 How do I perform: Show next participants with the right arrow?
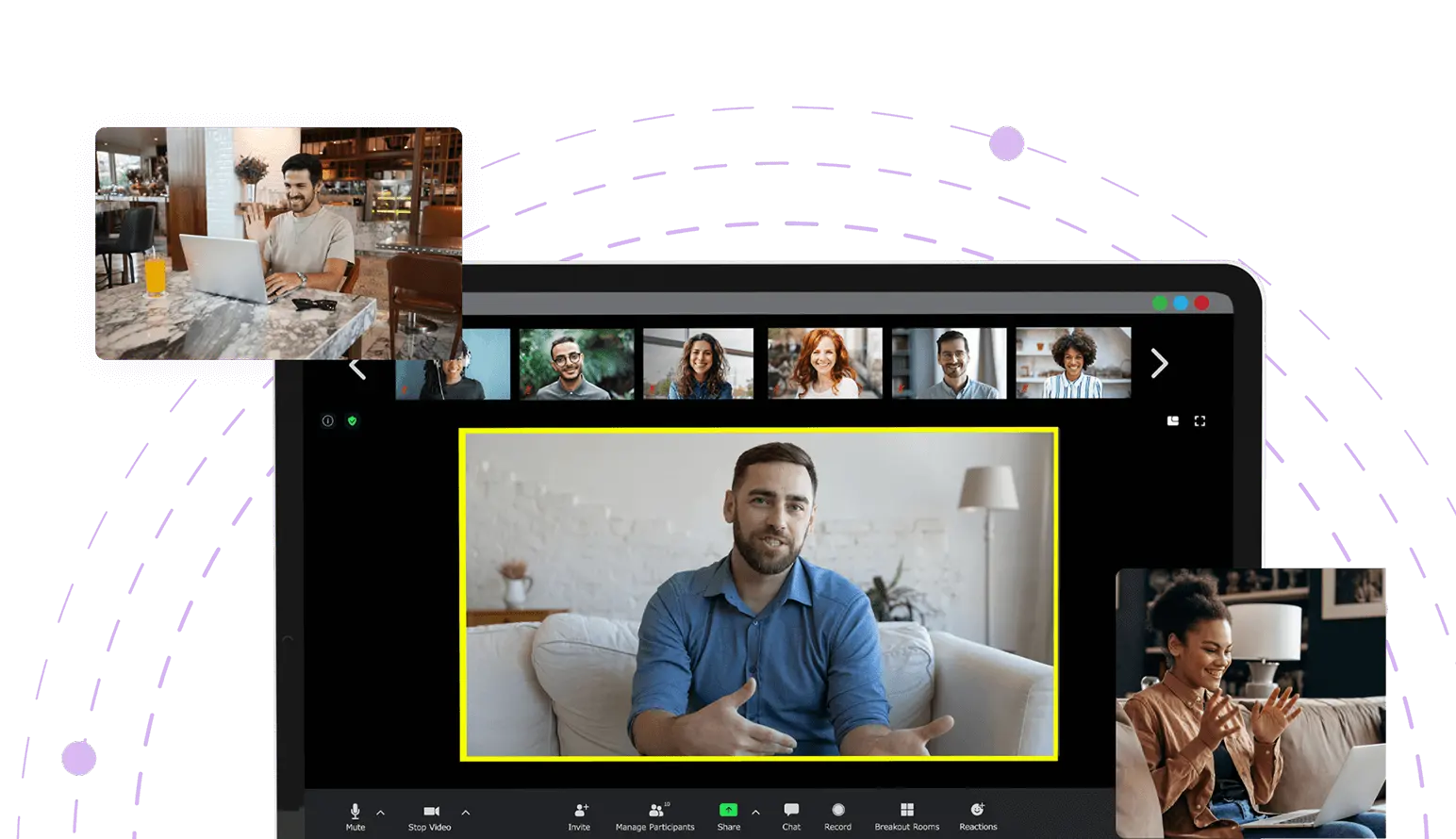1159,363
